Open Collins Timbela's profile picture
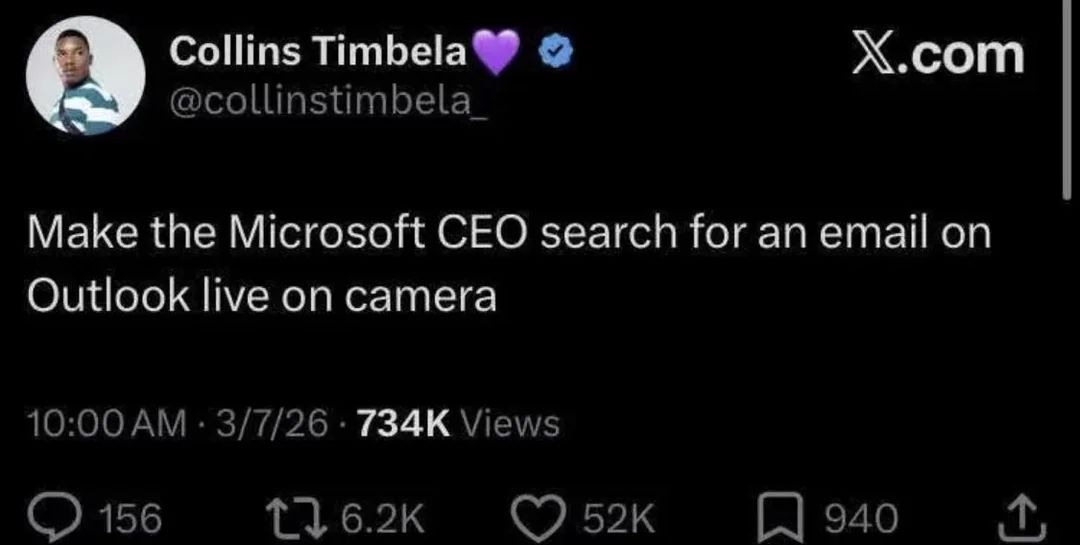Image resolution: width=1080 pixels, height=545 pixels. click(x=85, y=76)
